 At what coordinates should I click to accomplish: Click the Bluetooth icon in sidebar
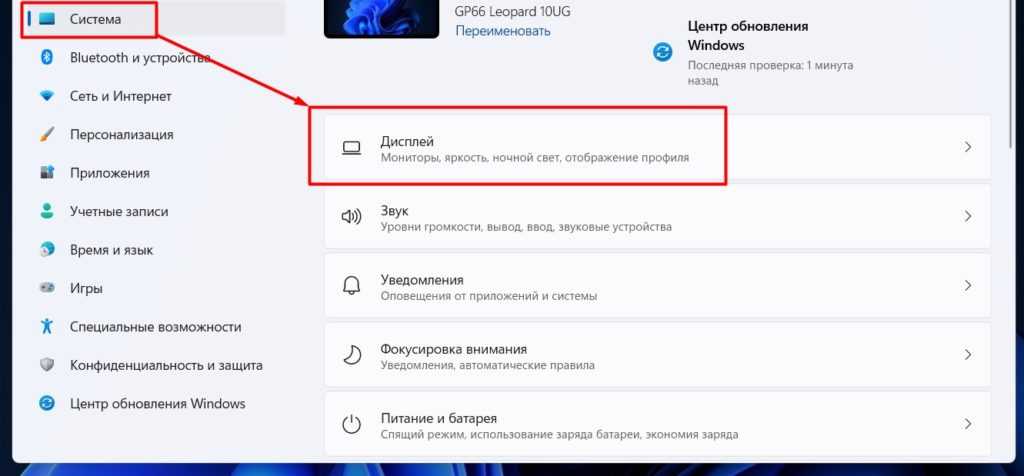tap(46, 57)
